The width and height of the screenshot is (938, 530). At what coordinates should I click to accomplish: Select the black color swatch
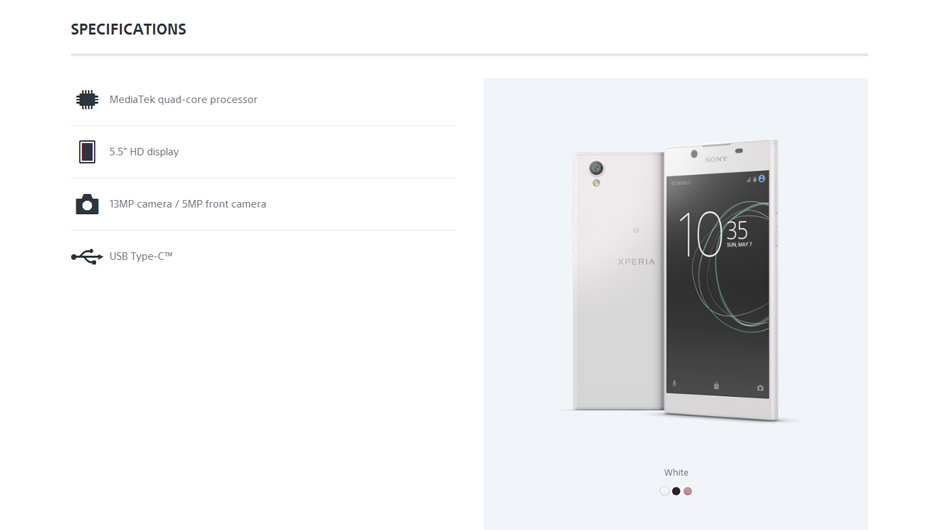[676, 491]
